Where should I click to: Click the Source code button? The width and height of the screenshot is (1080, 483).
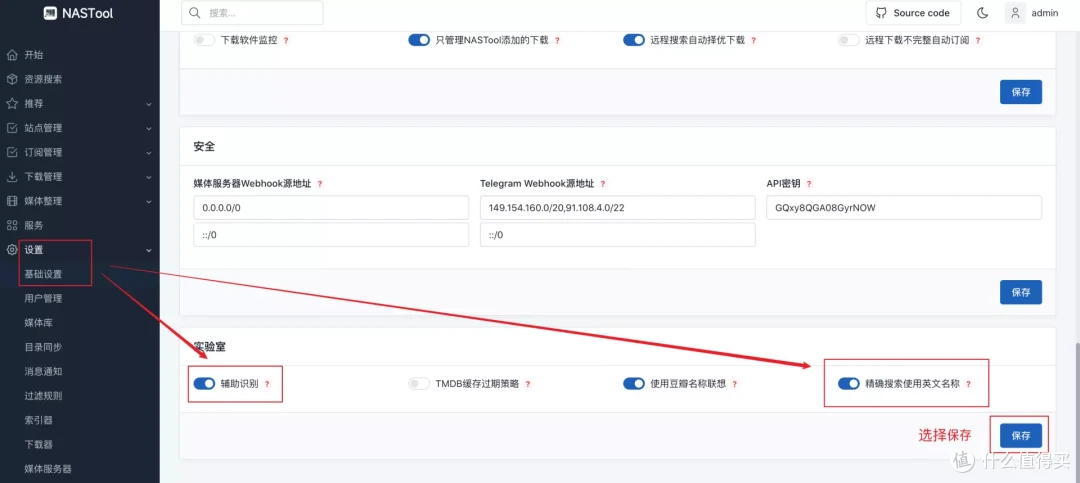pyautogui.click(x=913, y=13)
